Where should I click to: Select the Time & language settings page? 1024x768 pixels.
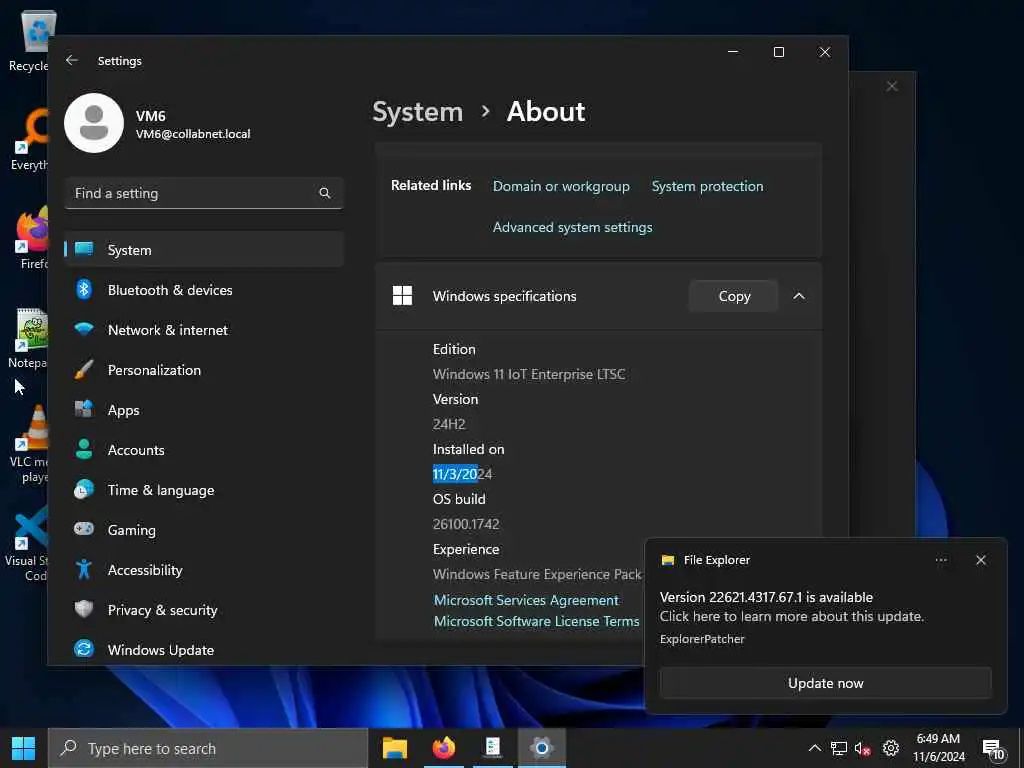pyautogui.click(x=204, y=490)
